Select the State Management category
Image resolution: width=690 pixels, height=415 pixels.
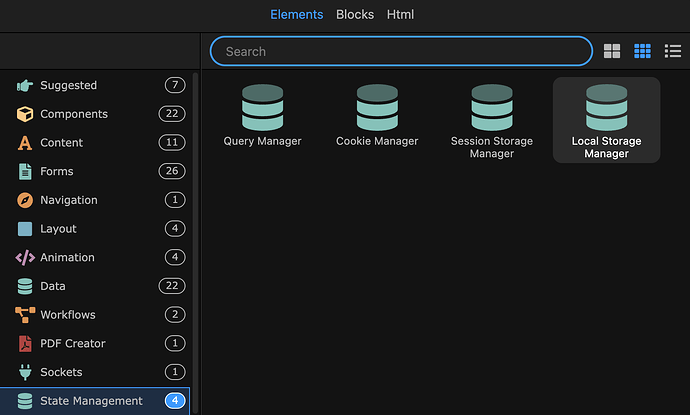(95, 401)
